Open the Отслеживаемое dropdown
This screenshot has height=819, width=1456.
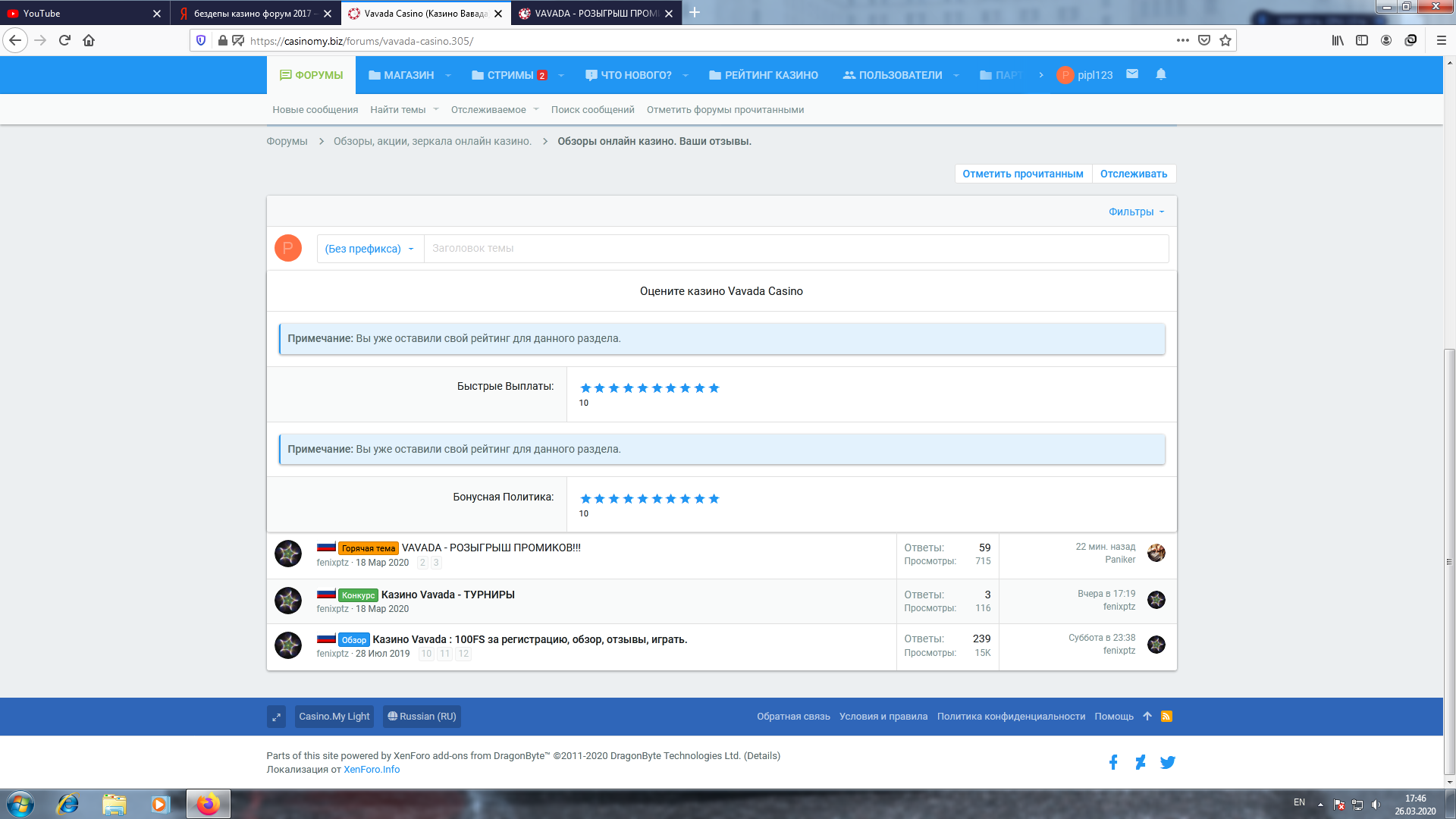point(494,110)
